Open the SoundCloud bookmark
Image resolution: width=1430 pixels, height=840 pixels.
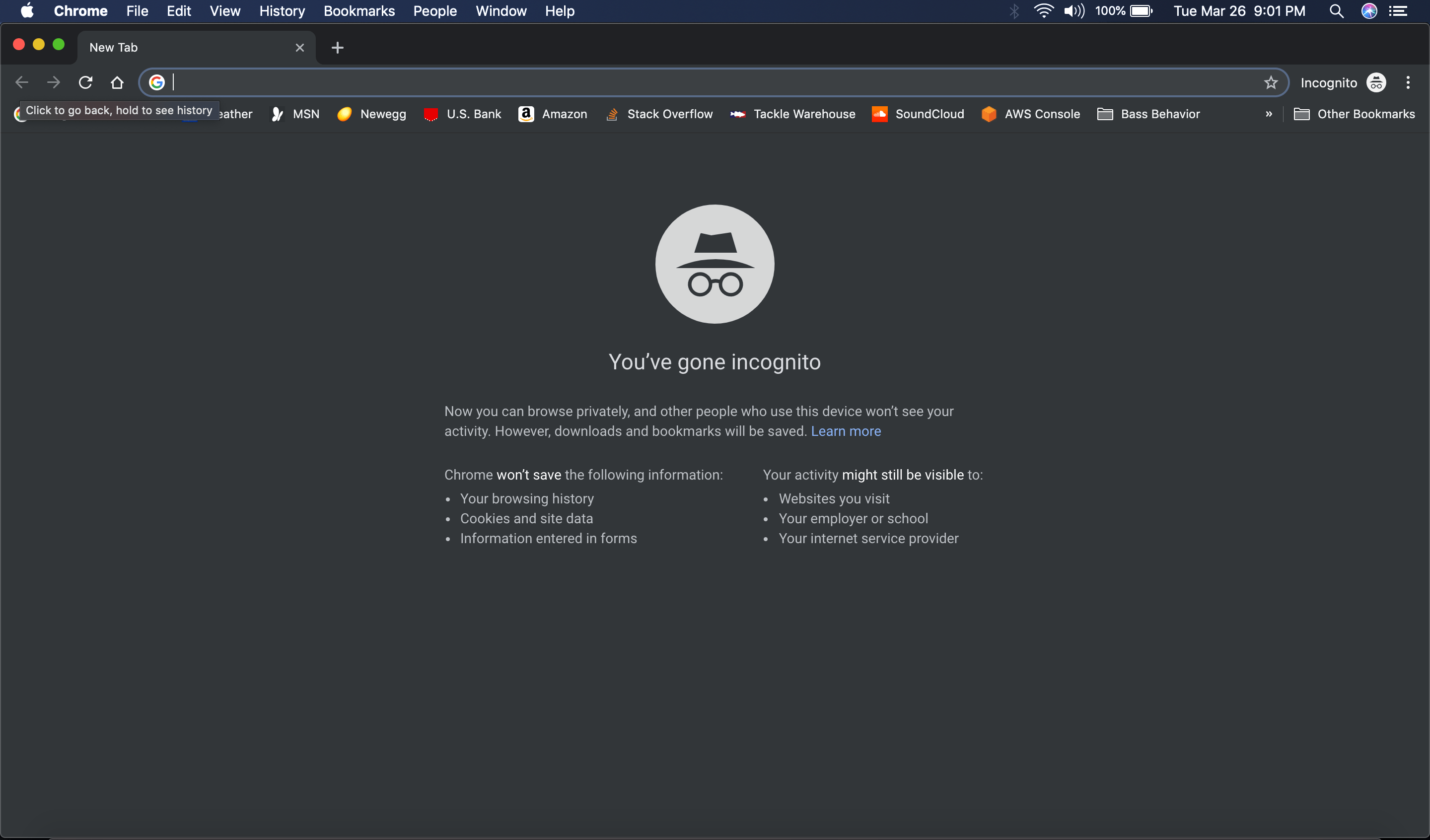coord(918,114)
